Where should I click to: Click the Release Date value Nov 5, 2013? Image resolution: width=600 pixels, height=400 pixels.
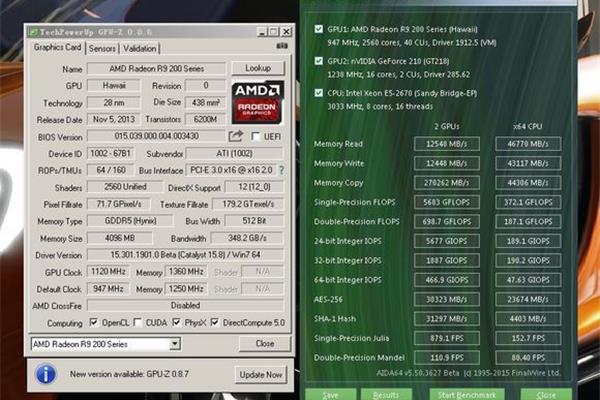[x=114, y=119]
